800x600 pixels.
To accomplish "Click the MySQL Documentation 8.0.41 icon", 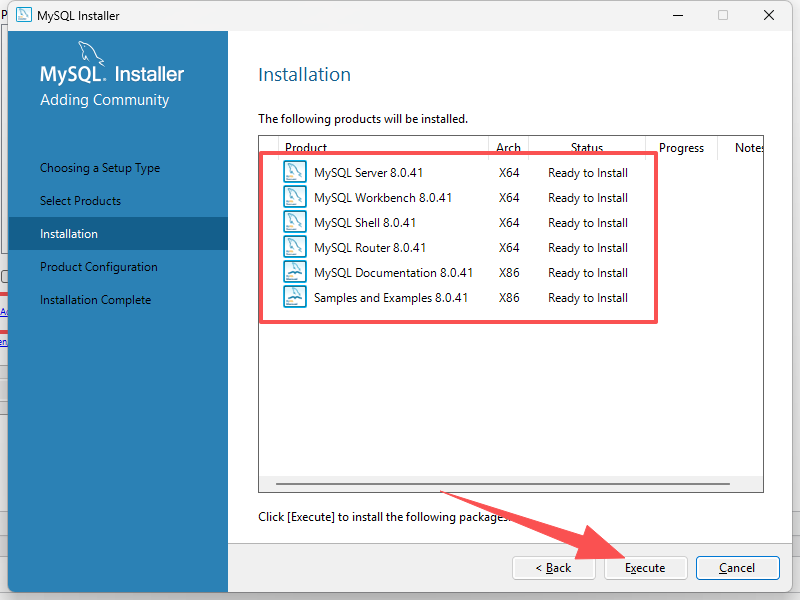I will click(x=295, y=272).
